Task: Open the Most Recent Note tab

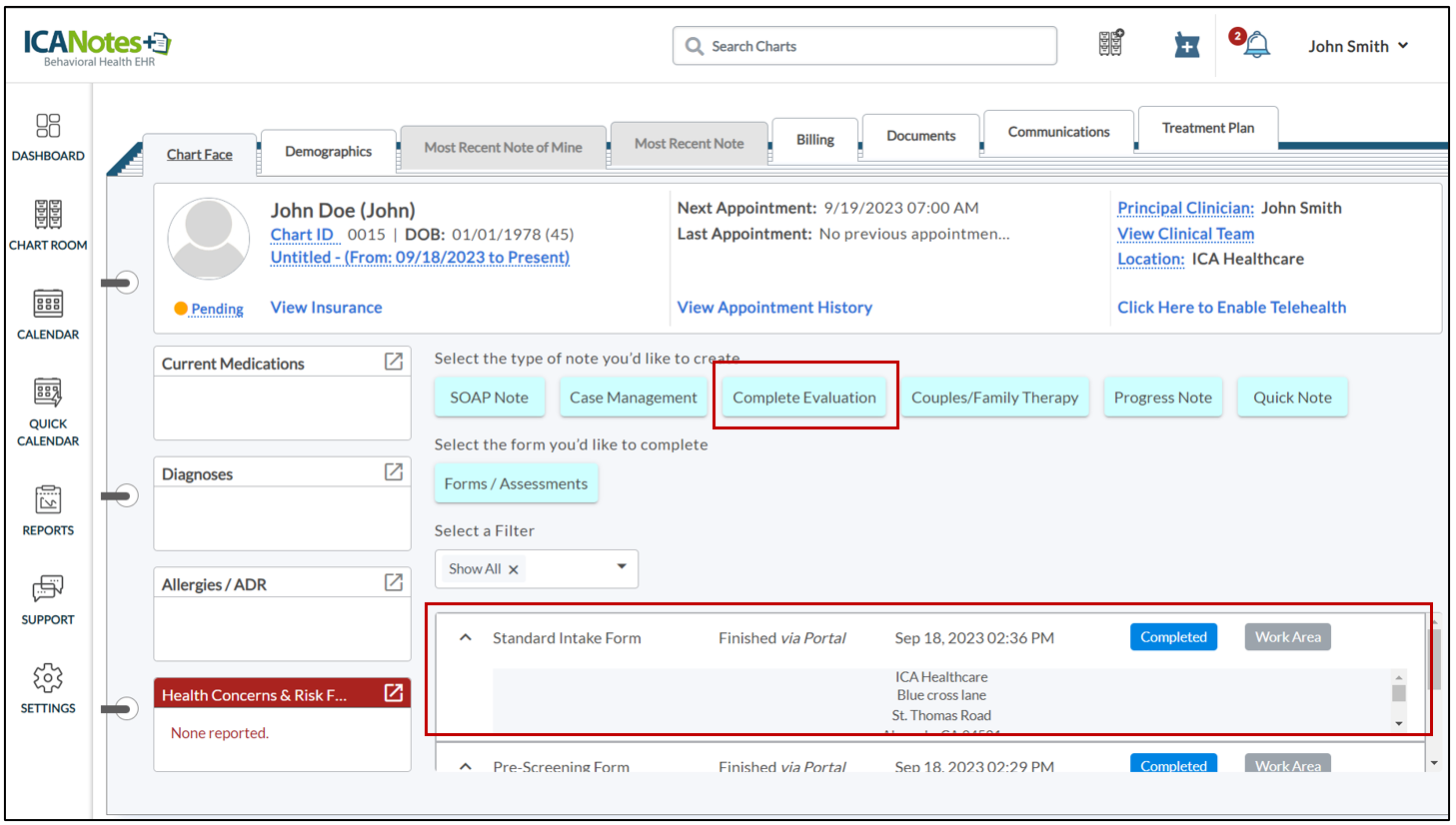Action: (x=689, y=143)
